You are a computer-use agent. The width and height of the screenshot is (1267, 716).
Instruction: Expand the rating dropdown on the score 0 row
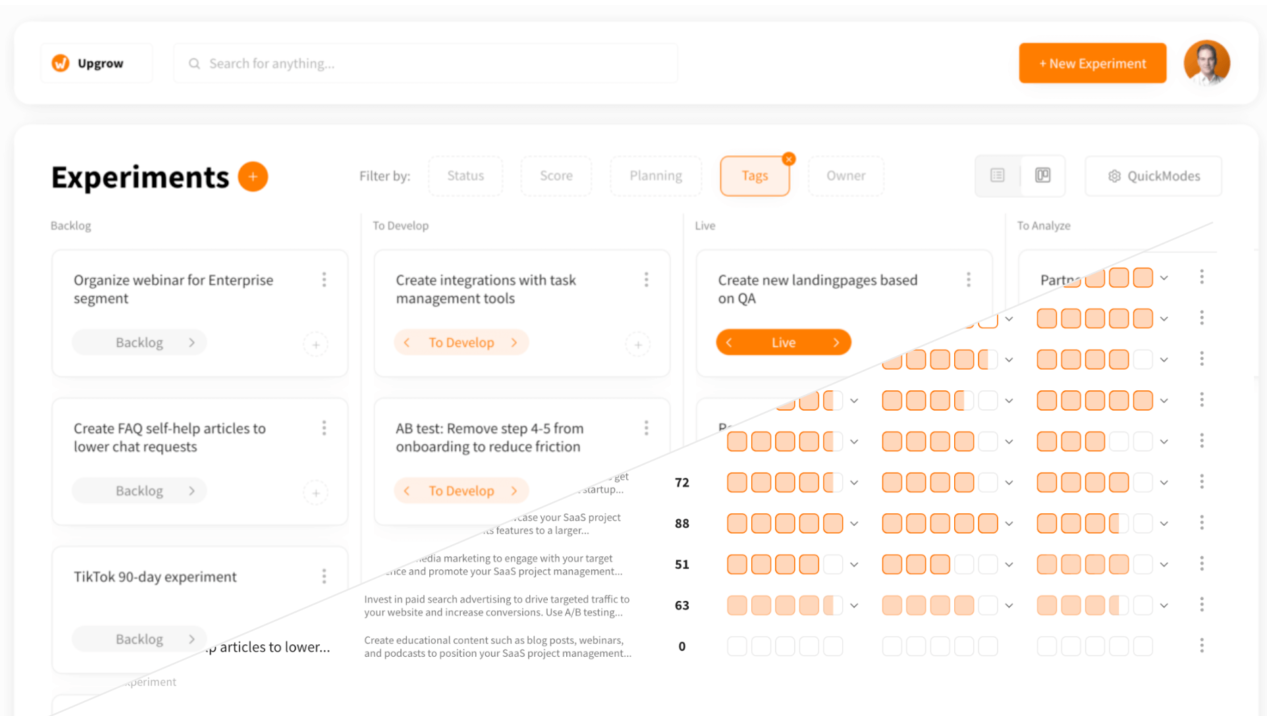[x=855, y=646]
